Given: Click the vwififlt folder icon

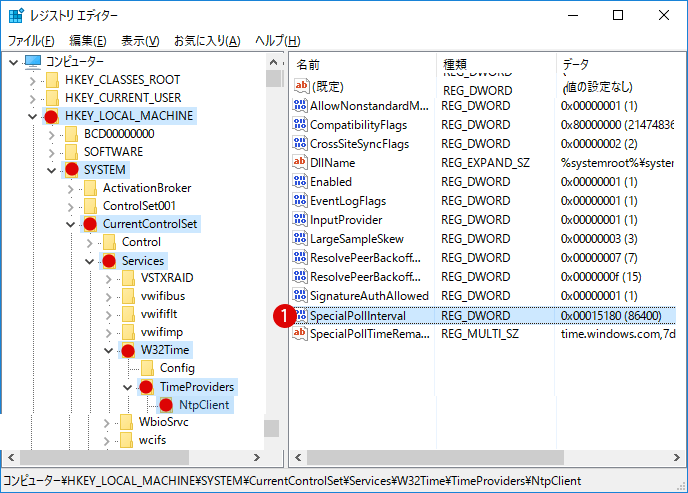Looking at the screenshot, I should pos(128,314).
